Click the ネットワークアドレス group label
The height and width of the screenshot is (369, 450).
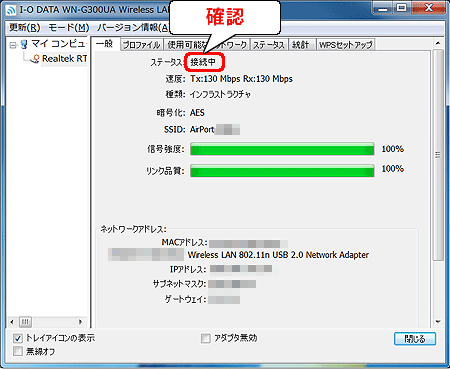point(133,229)
